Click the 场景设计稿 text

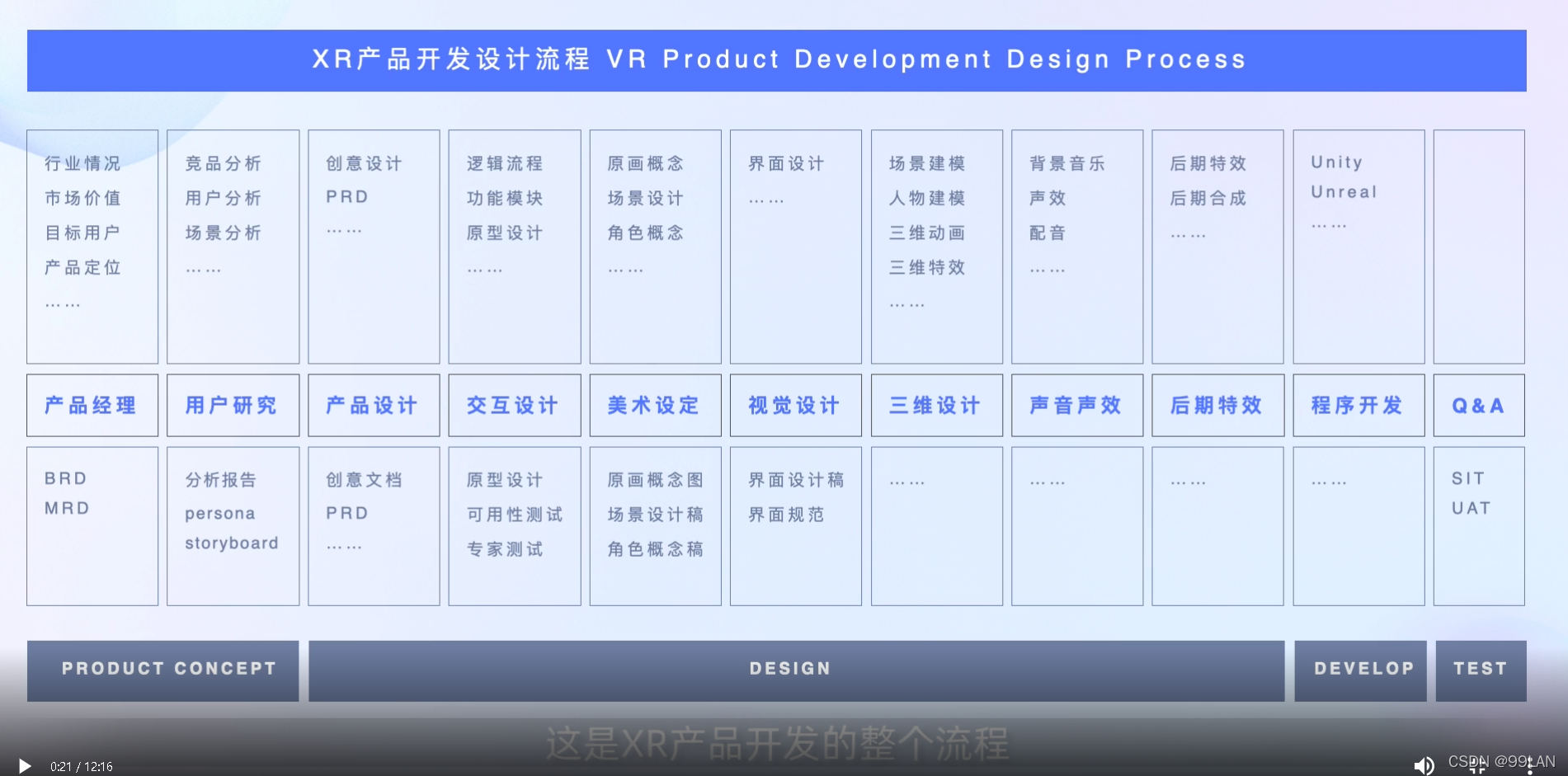(656, 515)
